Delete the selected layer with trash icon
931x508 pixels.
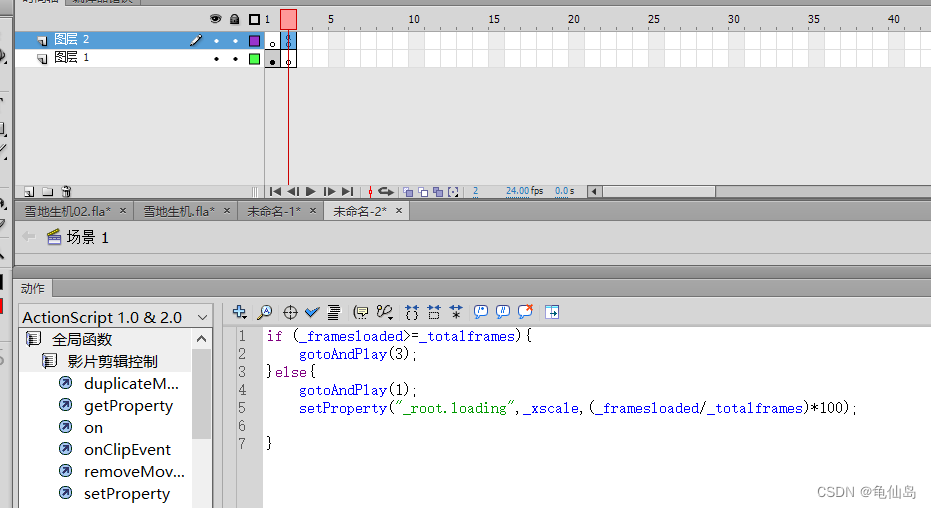click(66, 192)
